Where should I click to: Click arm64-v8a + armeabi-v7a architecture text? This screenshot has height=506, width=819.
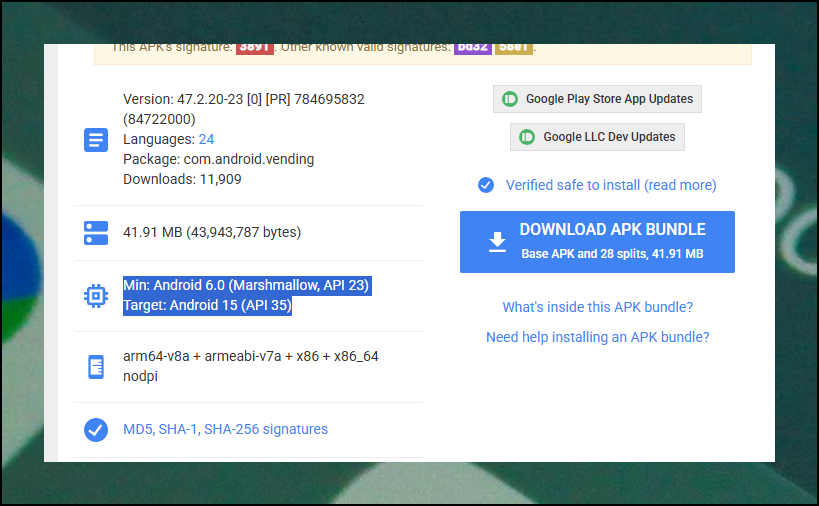pyautogui.click(x=251, y=356)
